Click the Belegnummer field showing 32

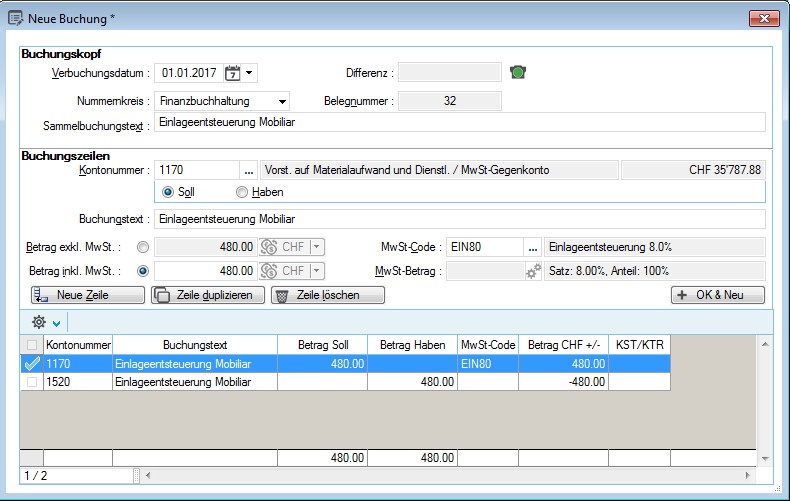(449, 101)
